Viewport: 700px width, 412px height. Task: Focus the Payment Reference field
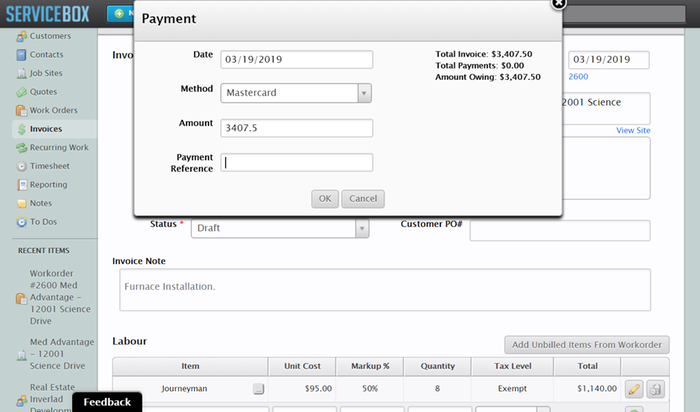click(x=296, y=162)
